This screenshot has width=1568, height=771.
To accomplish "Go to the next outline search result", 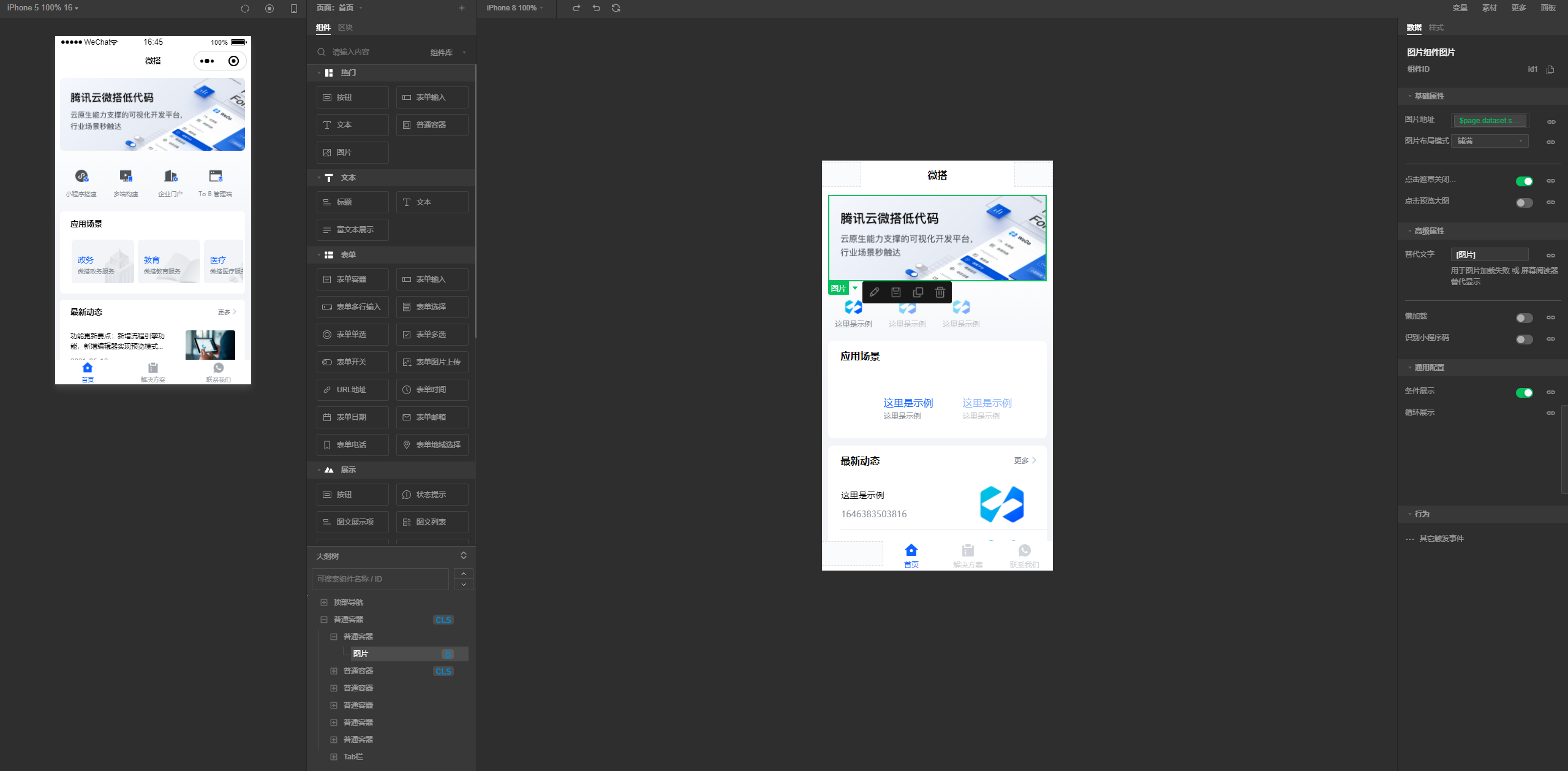I will (464, 585).
